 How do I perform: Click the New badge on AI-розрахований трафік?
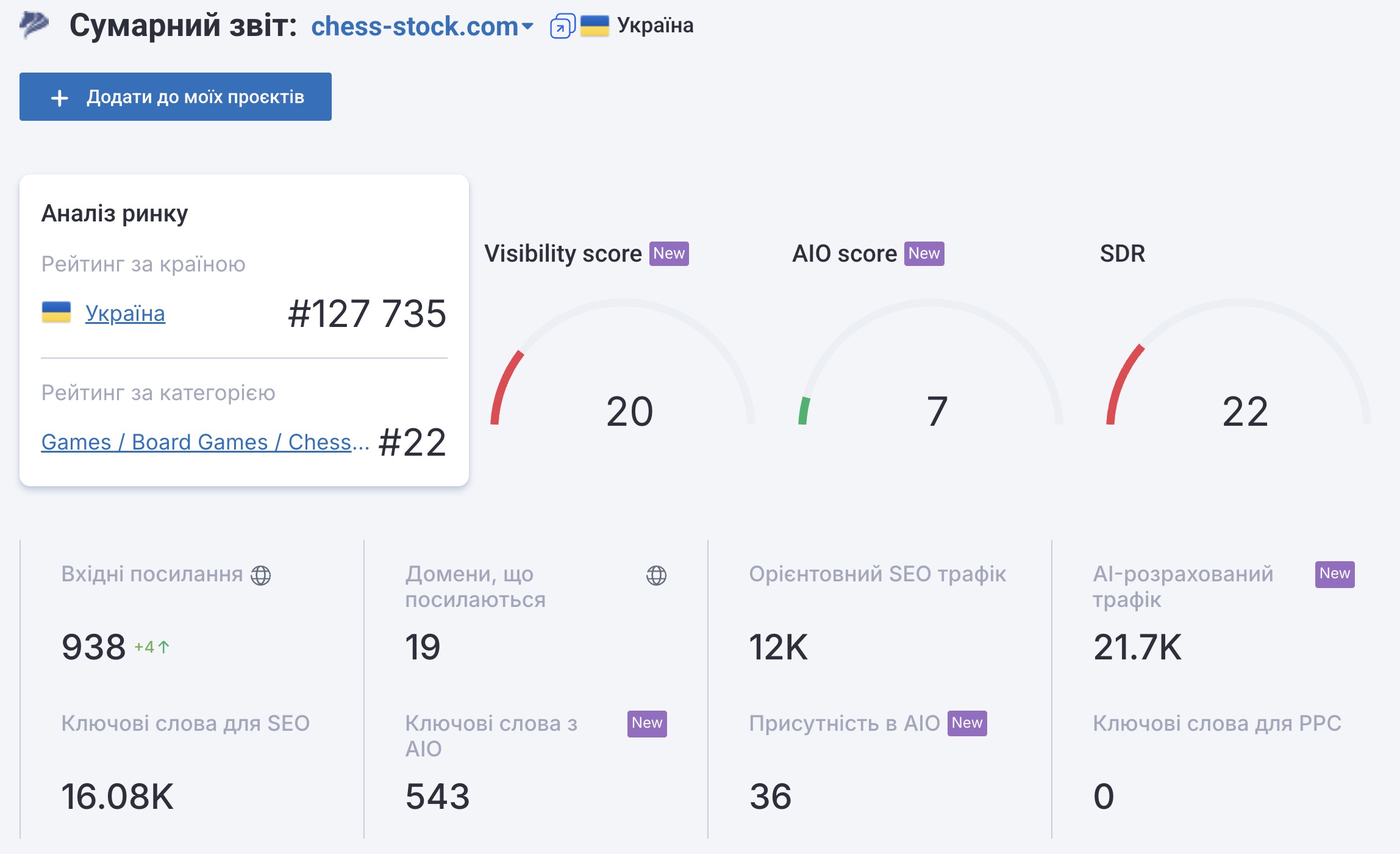click(1334, 574)
